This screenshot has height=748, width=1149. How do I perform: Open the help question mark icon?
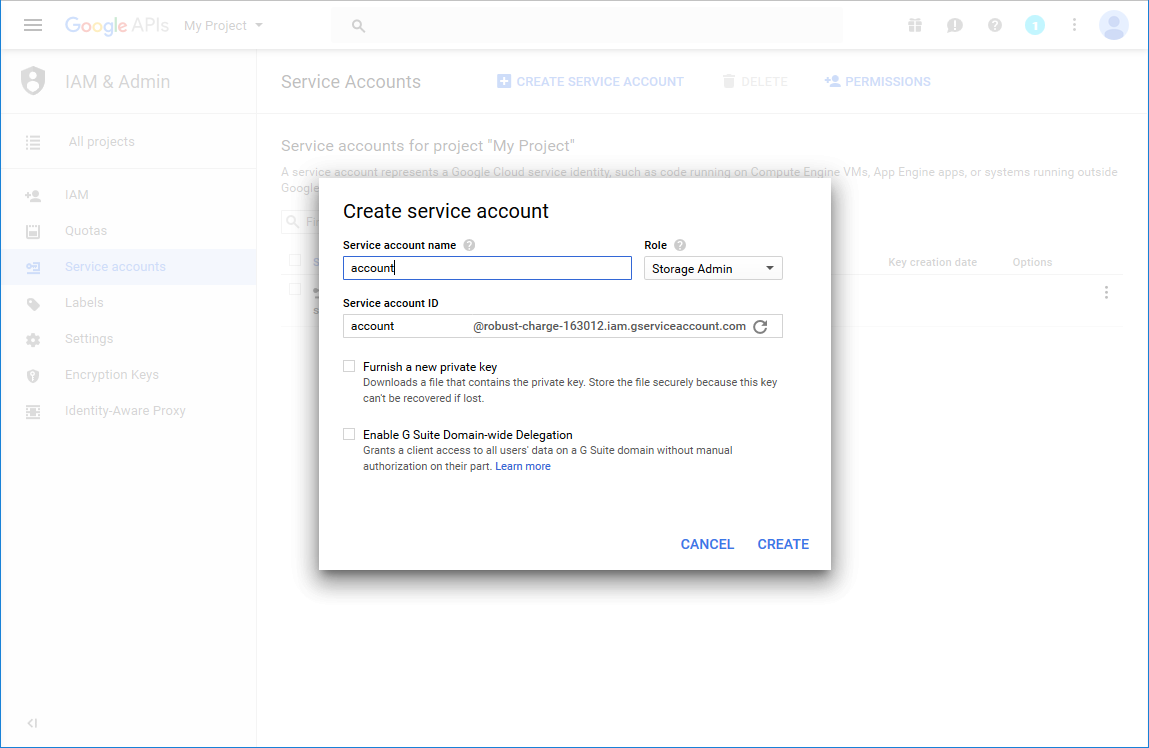click(x=995, y=25)
